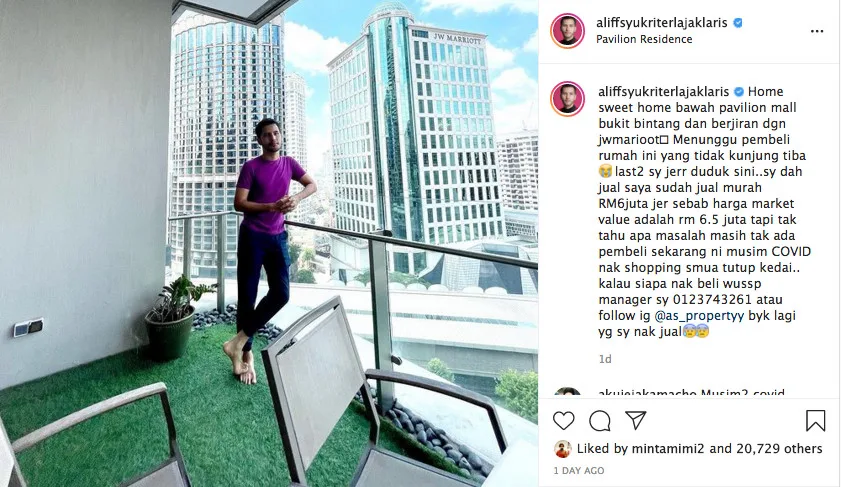Click the balcony photo of the post

point(269,244)
